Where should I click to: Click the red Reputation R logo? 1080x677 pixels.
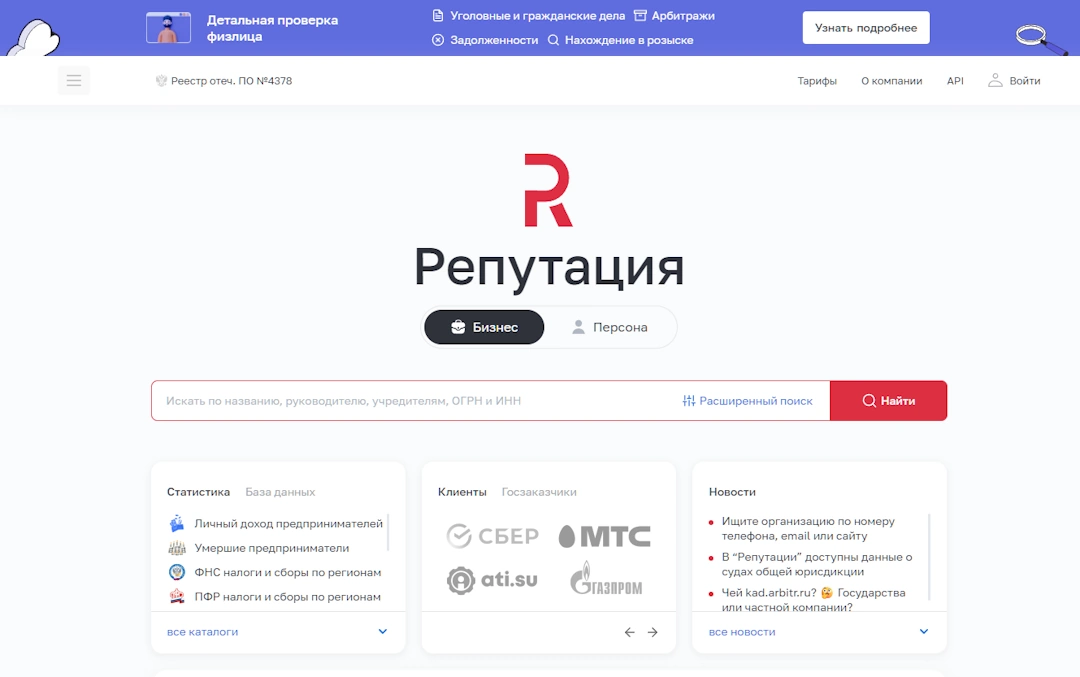click(547, 190)
